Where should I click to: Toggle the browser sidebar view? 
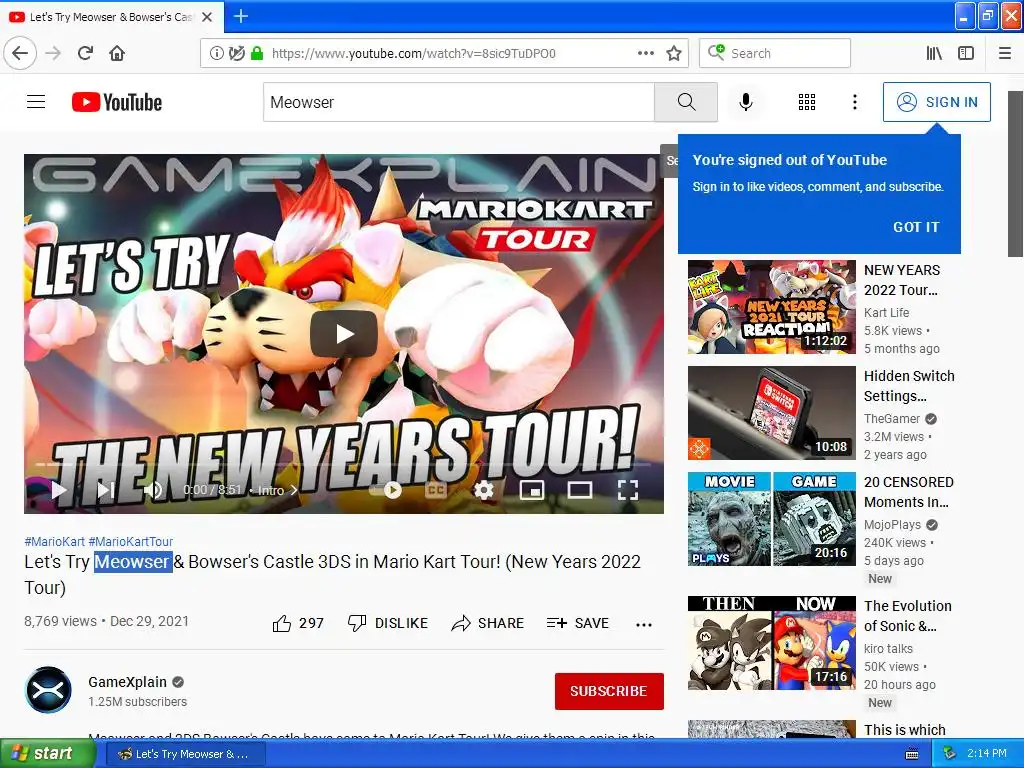pyautogui.click(x=966, y=53)
